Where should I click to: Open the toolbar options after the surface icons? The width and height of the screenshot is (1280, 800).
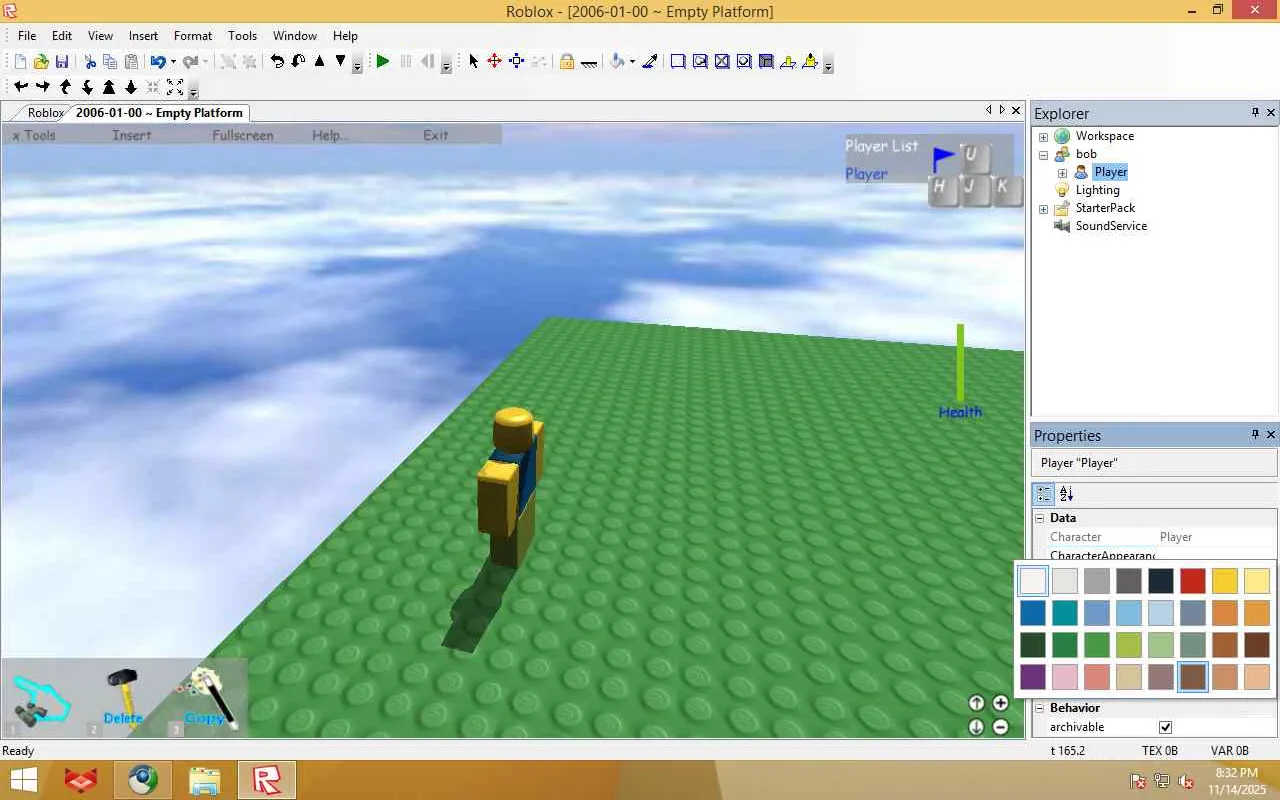(828, 64)
